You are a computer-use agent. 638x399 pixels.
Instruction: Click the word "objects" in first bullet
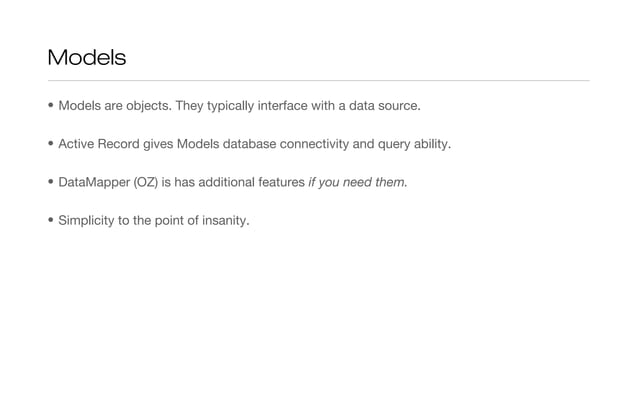tap(149, 106)
